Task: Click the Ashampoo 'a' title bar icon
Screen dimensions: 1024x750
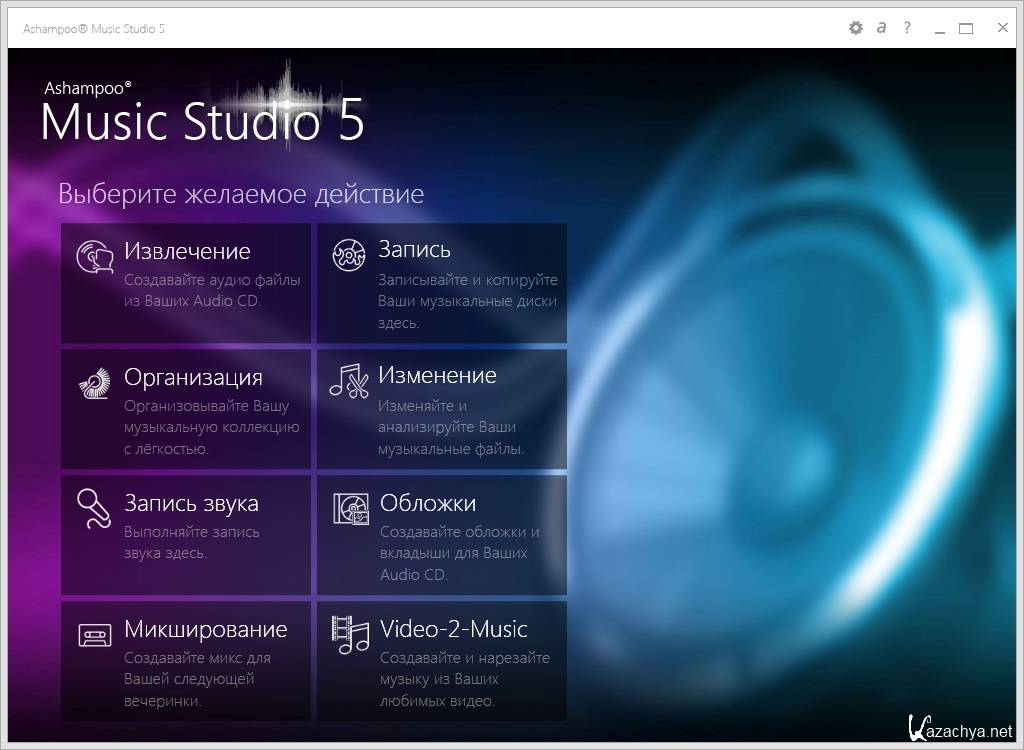Action: (881, 28)
